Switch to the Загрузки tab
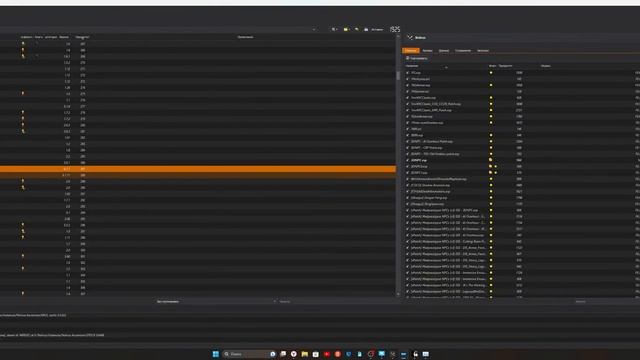This screenshot has width=640, height=360. pyautogui.click(x=483, y=51)
